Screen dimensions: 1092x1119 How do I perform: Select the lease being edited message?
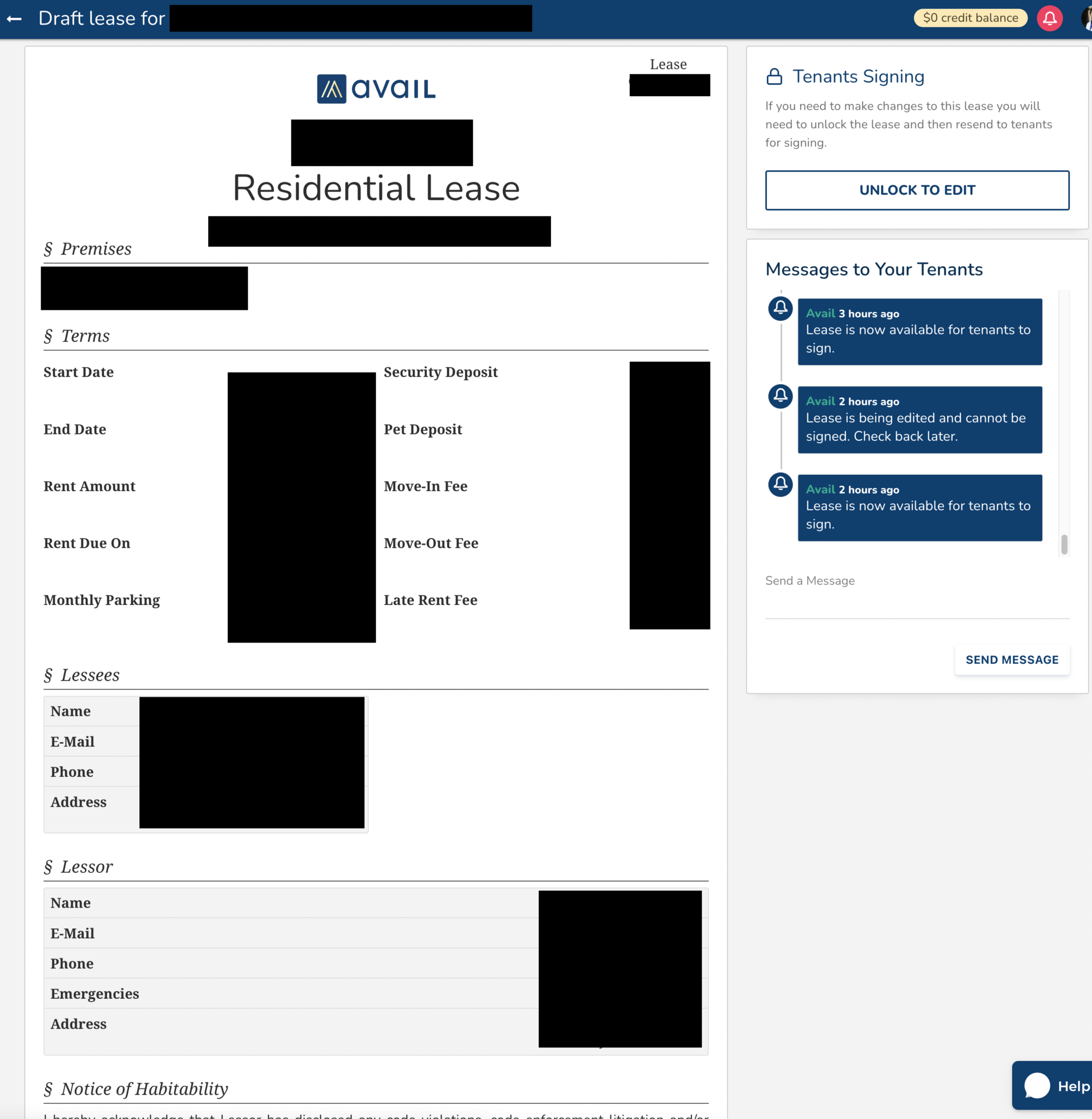tap(919, 420)
